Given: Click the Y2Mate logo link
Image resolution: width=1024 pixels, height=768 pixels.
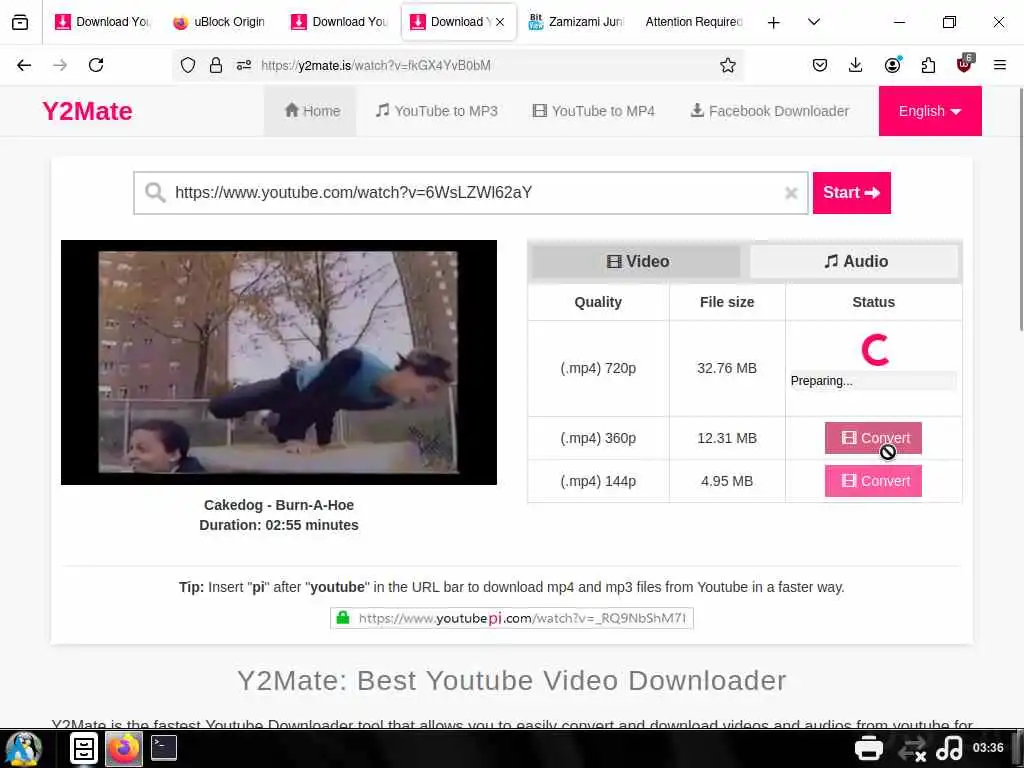Looking at the screenshot, I should [x=88, y=111].
